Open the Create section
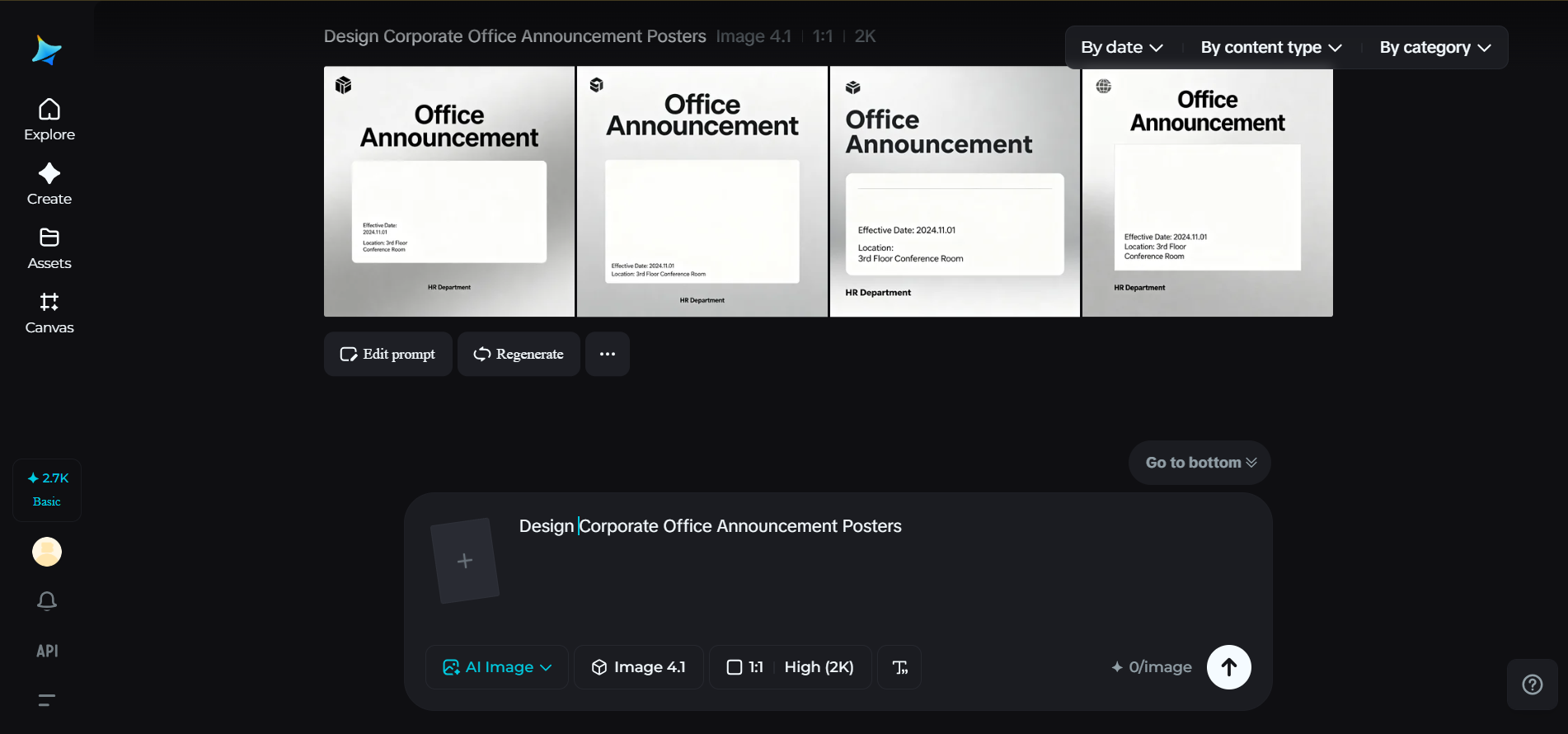The height and width of the screenshot is (734, 1568). 49,185
